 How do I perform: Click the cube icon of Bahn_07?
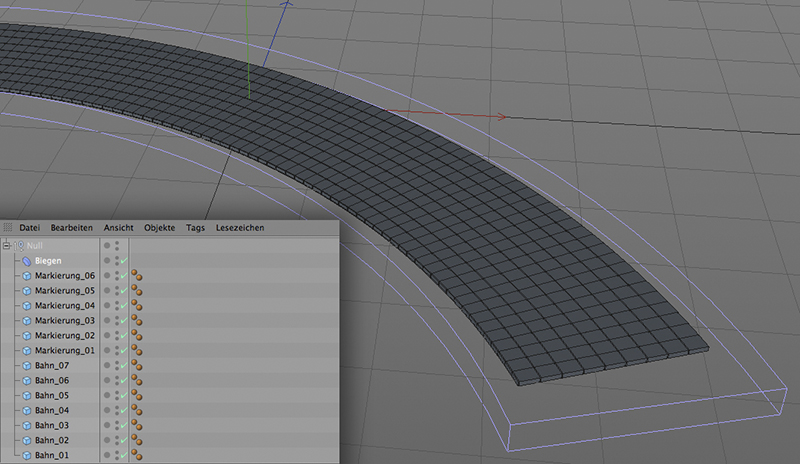(x=27, y=365)
